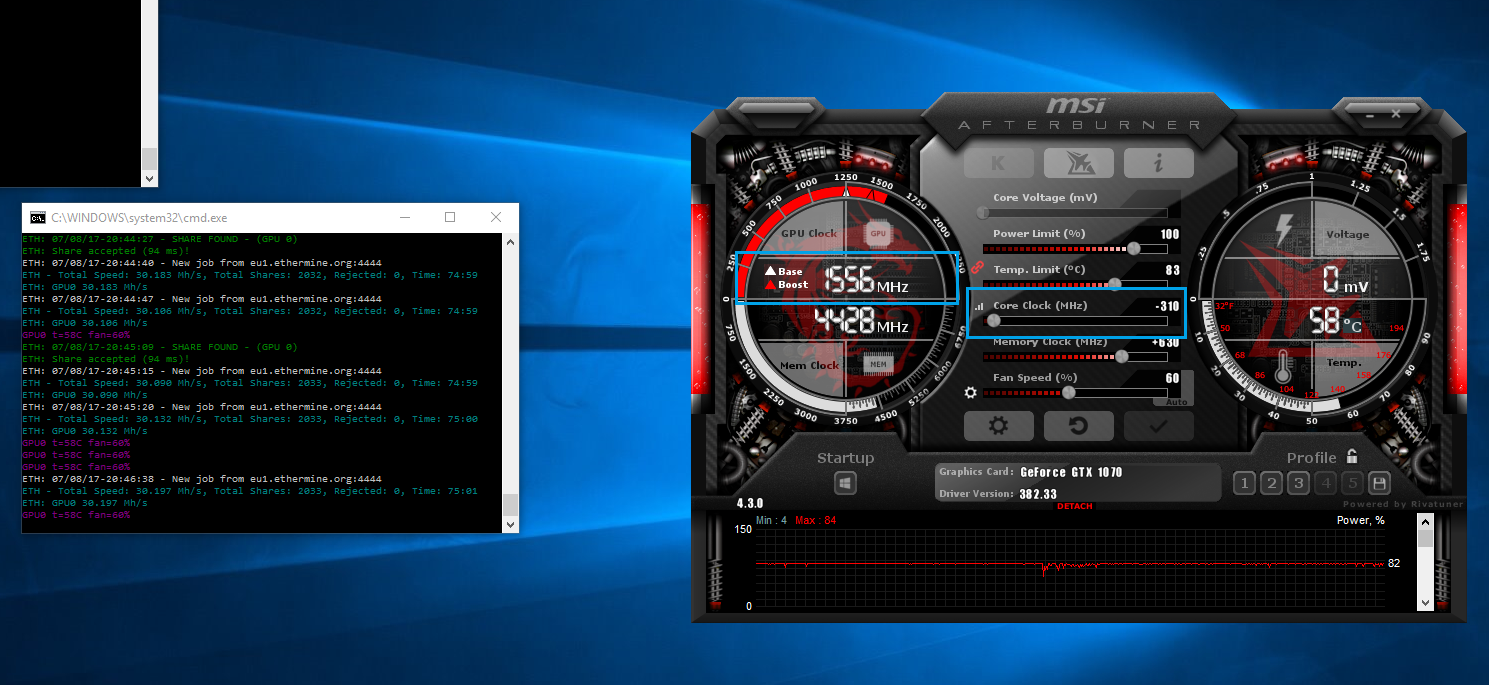Image resolution: width=1489 pixels, height=685 pixels.
Task: Click the 1556 MHz GPU clock readout
Action: coord(865,280)
